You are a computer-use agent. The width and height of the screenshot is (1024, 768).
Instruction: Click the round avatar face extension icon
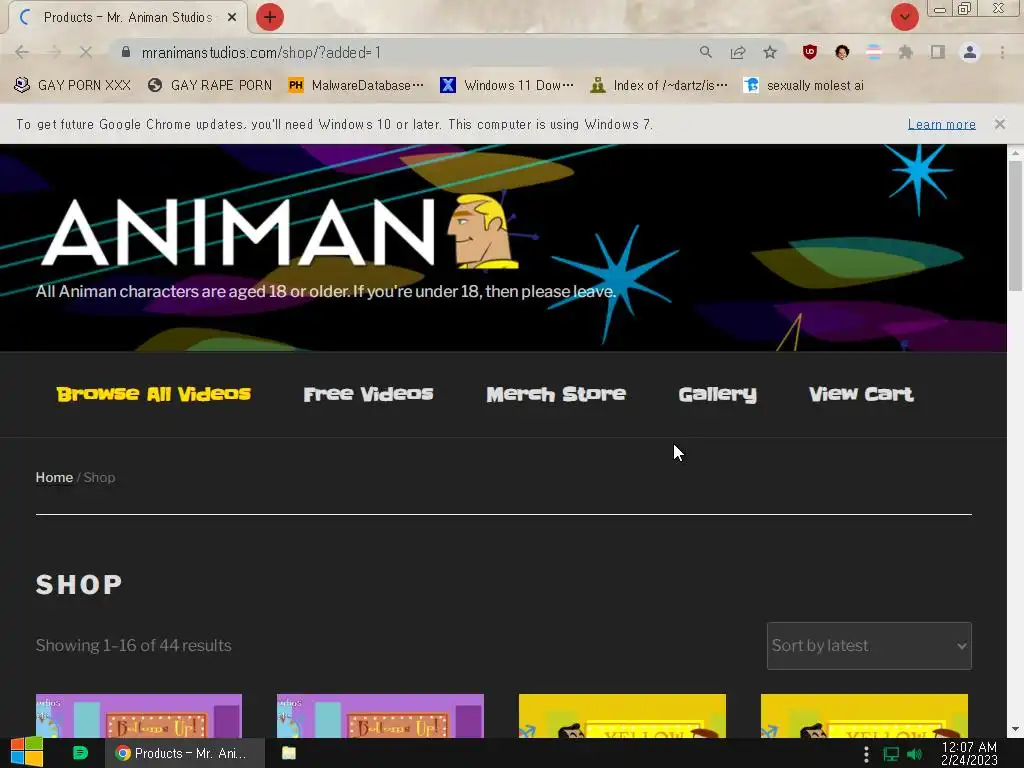[842, 52]
